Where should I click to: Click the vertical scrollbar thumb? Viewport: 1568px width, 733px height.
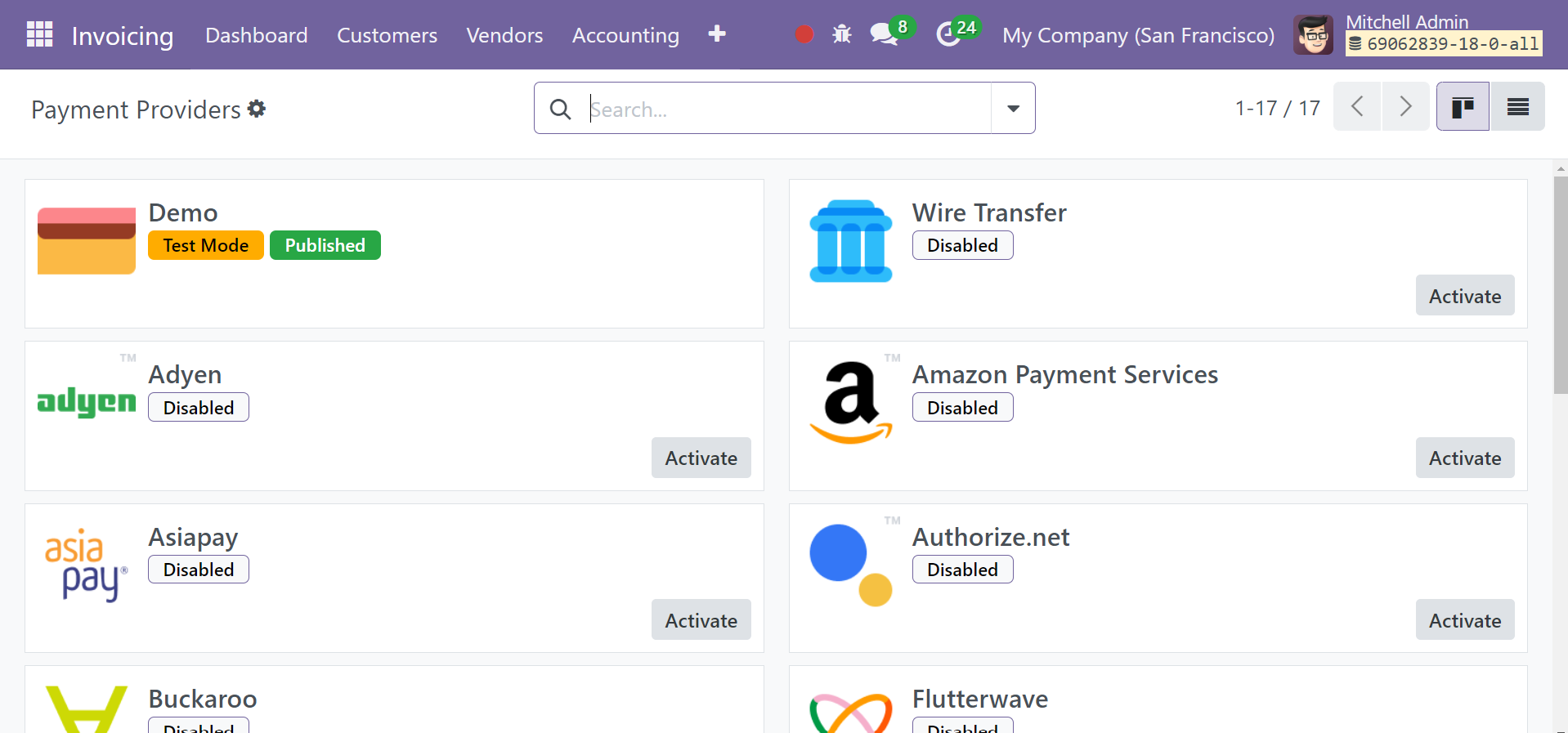1561,286
